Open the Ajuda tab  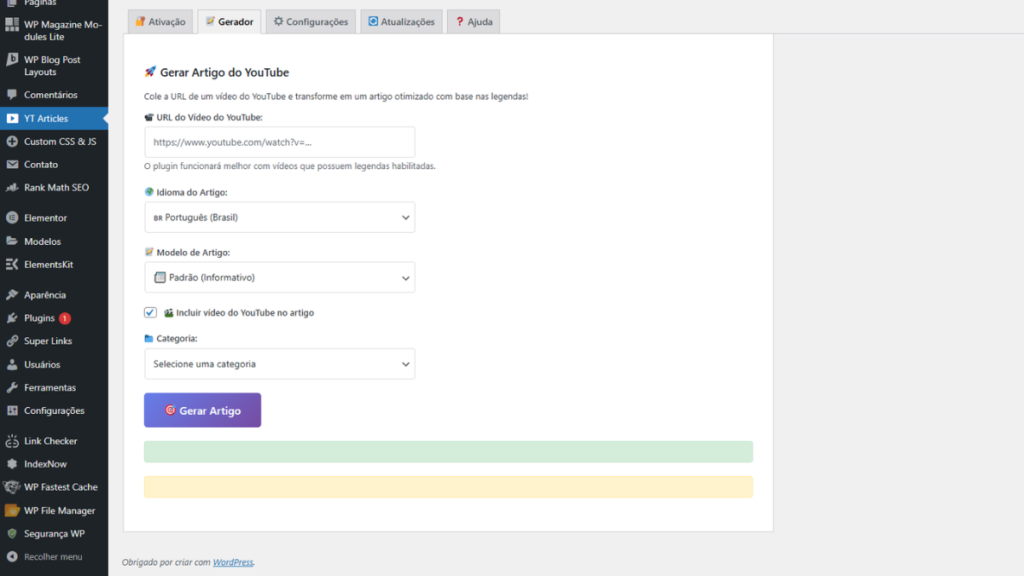(473, 22)
